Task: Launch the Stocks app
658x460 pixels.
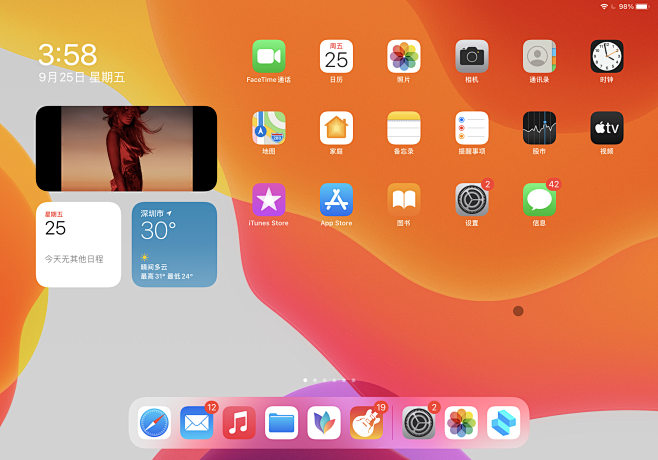Action: click(539, 128)
